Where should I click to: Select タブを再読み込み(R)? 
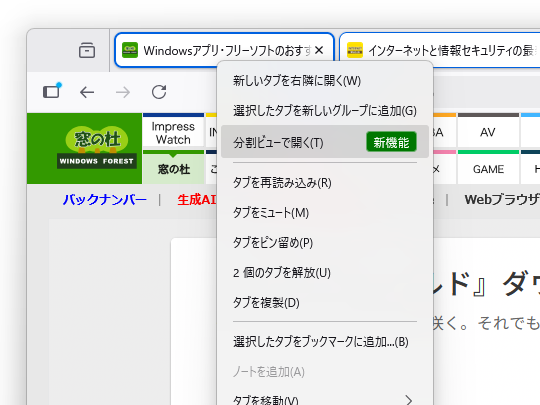pyautogui.click(x=325, y=183)
